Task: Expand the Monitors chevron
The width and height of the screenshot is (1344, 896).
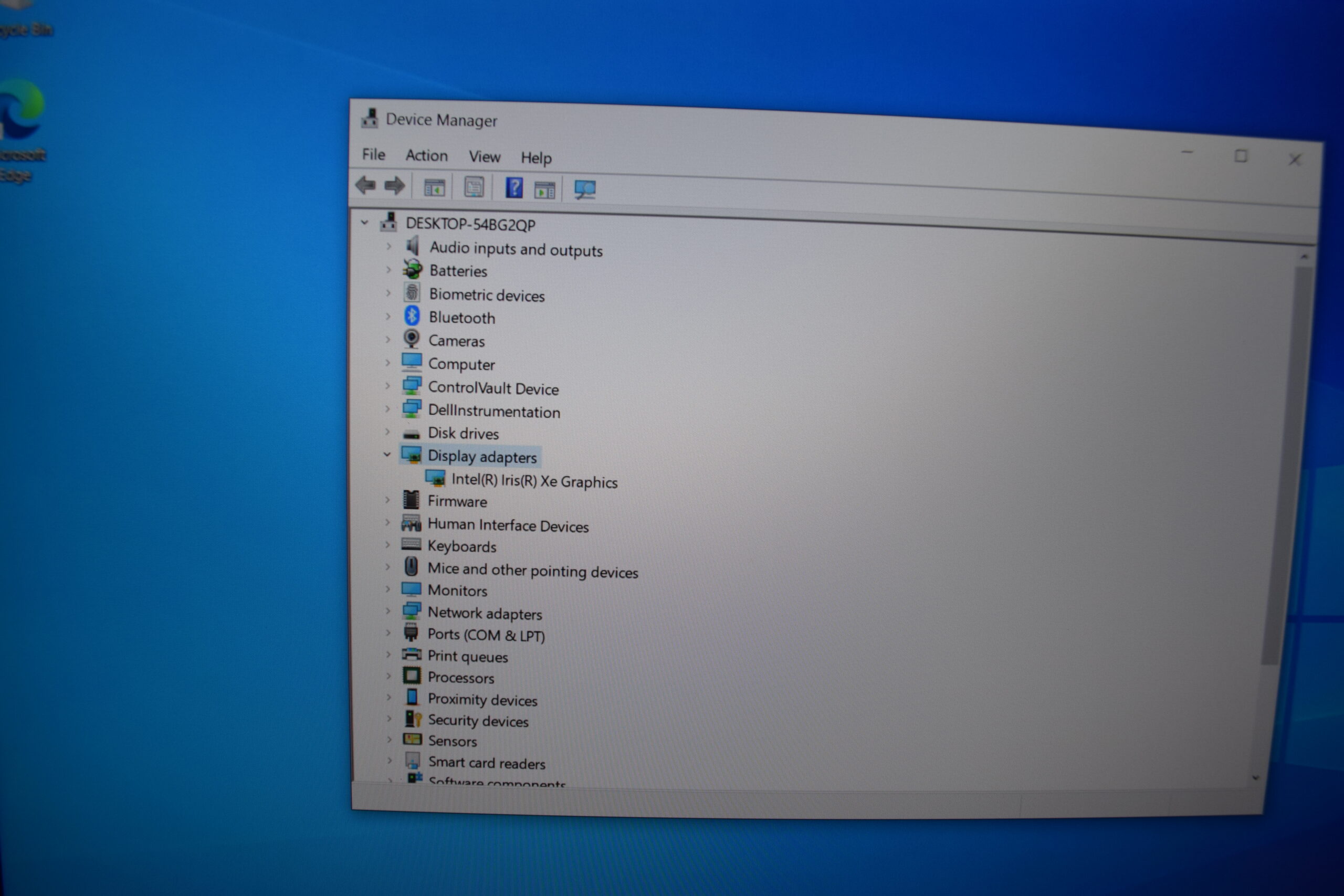Action: [388, 588]
